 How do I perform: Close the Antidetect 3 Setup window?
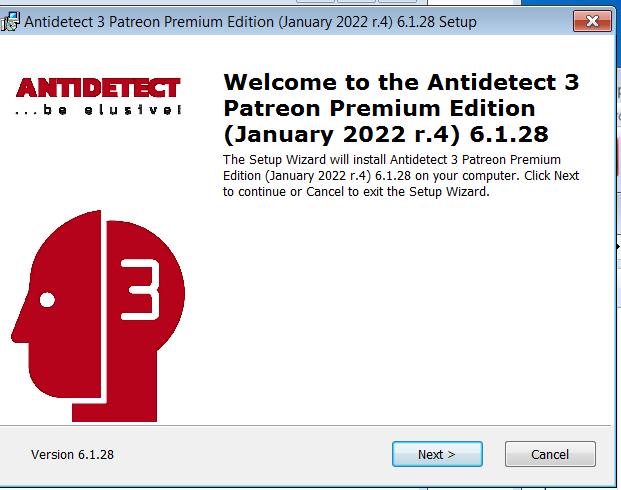coord(592,21)
